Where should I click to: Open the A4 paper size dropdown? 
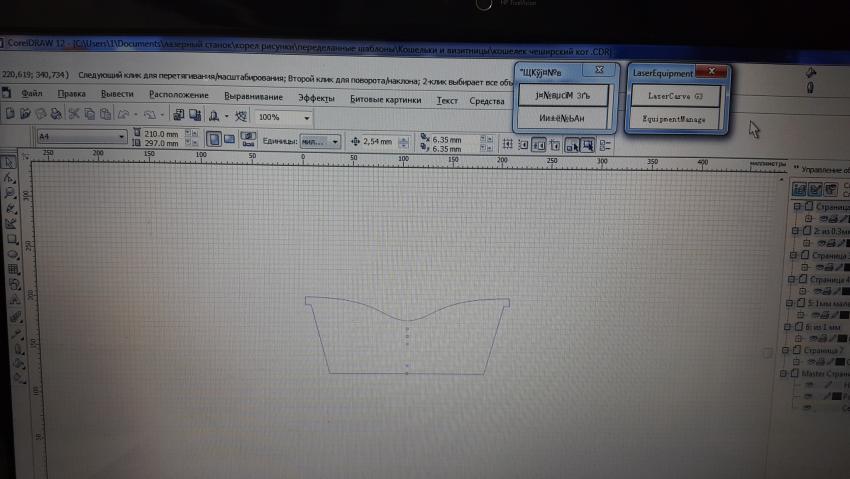(x=121, y=136)
